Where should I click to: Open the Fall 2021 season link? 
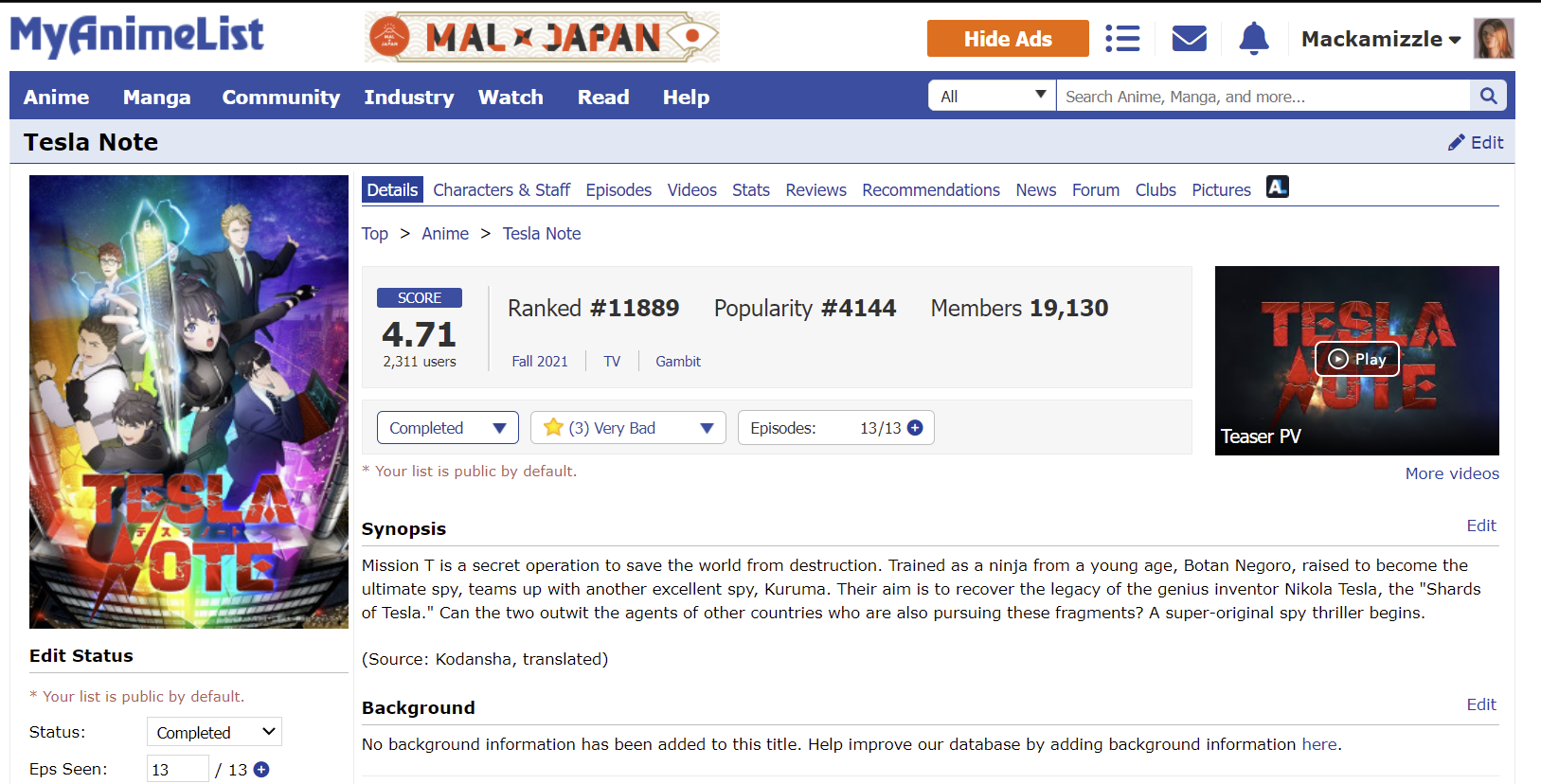pos(540,362)
